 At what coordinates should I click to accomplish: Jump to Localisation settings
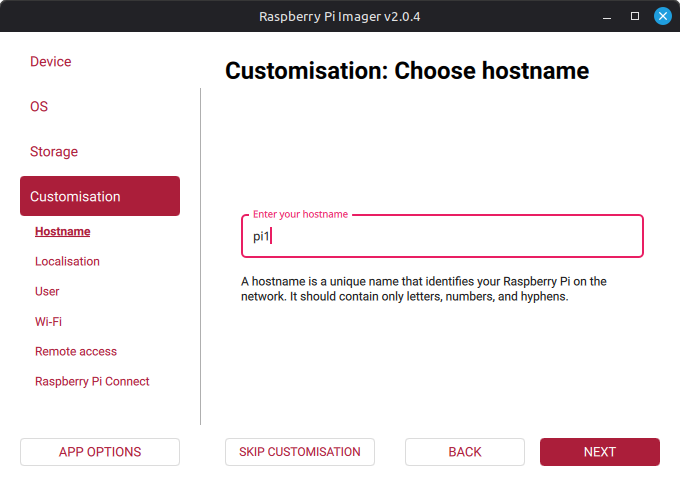pos(67,261)
